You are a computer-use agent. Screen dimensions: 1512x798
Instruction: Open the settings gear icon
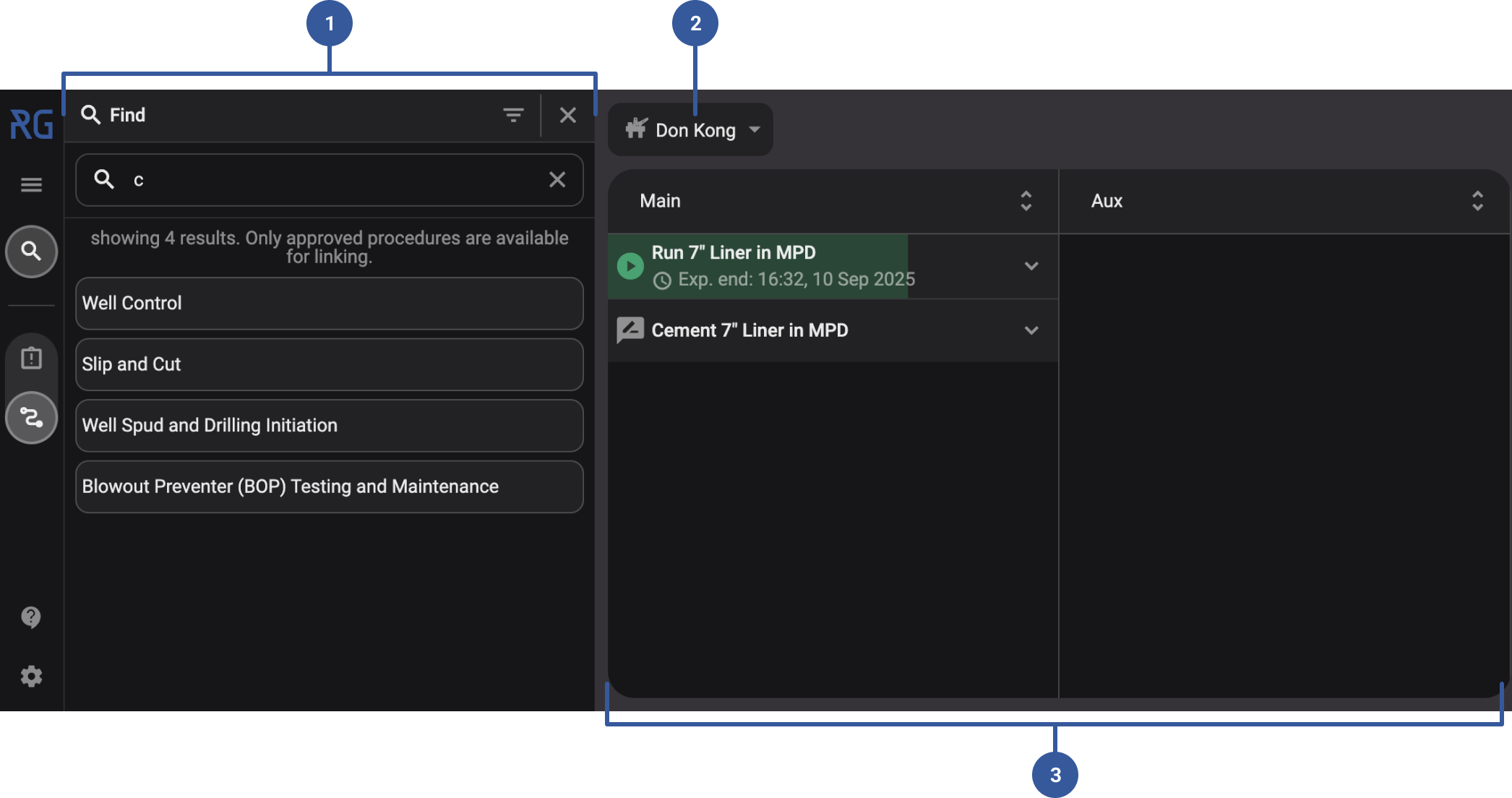pyautogui.click(x=31, y=677)
